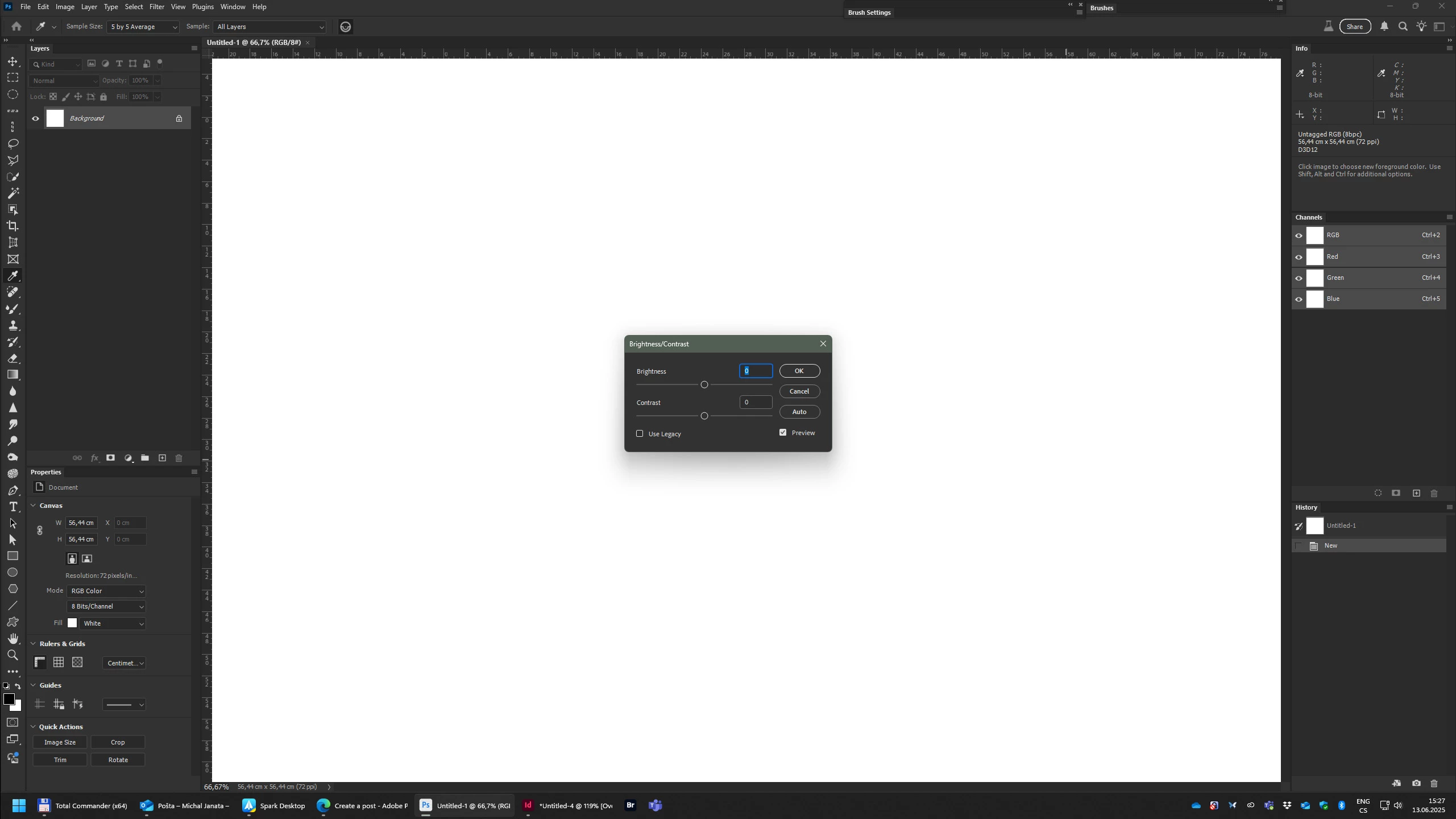
Task: Click the Auto button
Action: point(799,412)
